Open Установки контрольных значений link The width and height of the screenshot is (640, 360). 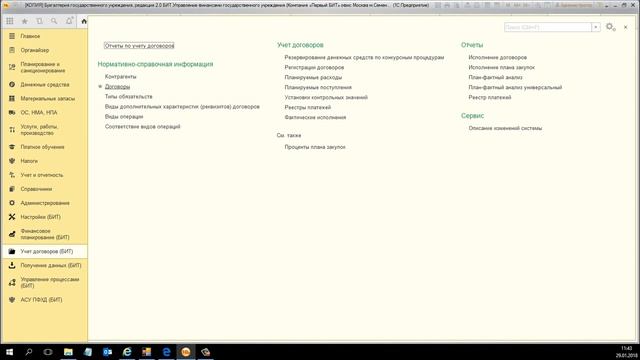point(326,98)
